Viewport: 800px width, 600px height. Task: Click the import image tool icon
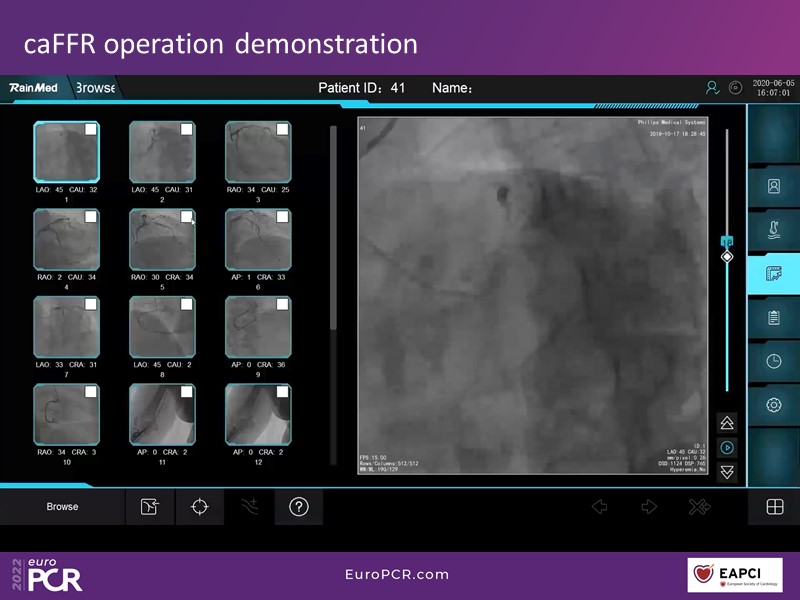[149, 507]
